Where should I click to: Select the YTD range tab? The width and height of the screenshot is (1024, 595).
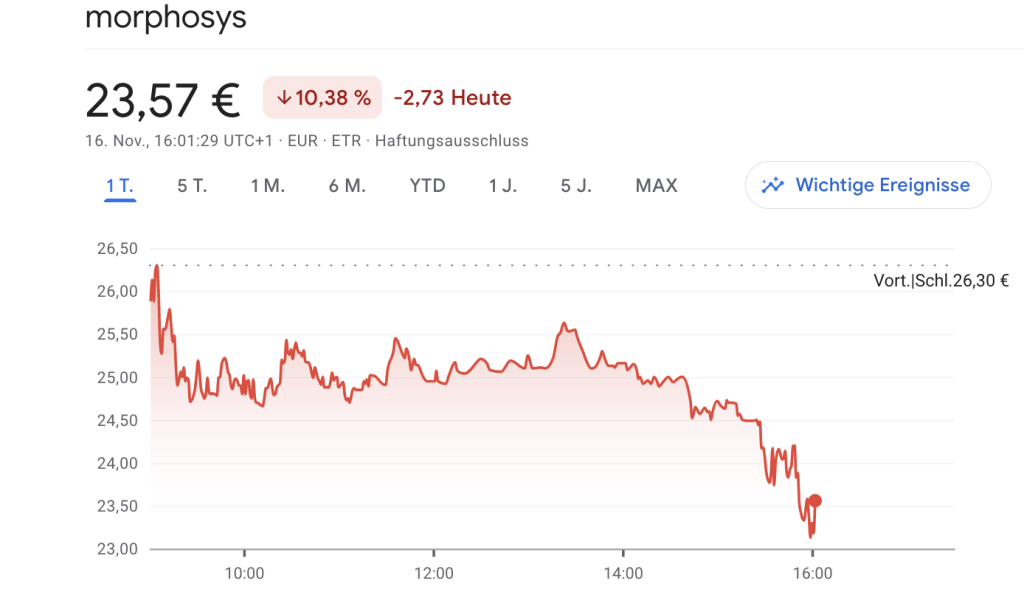click(427, 185)
